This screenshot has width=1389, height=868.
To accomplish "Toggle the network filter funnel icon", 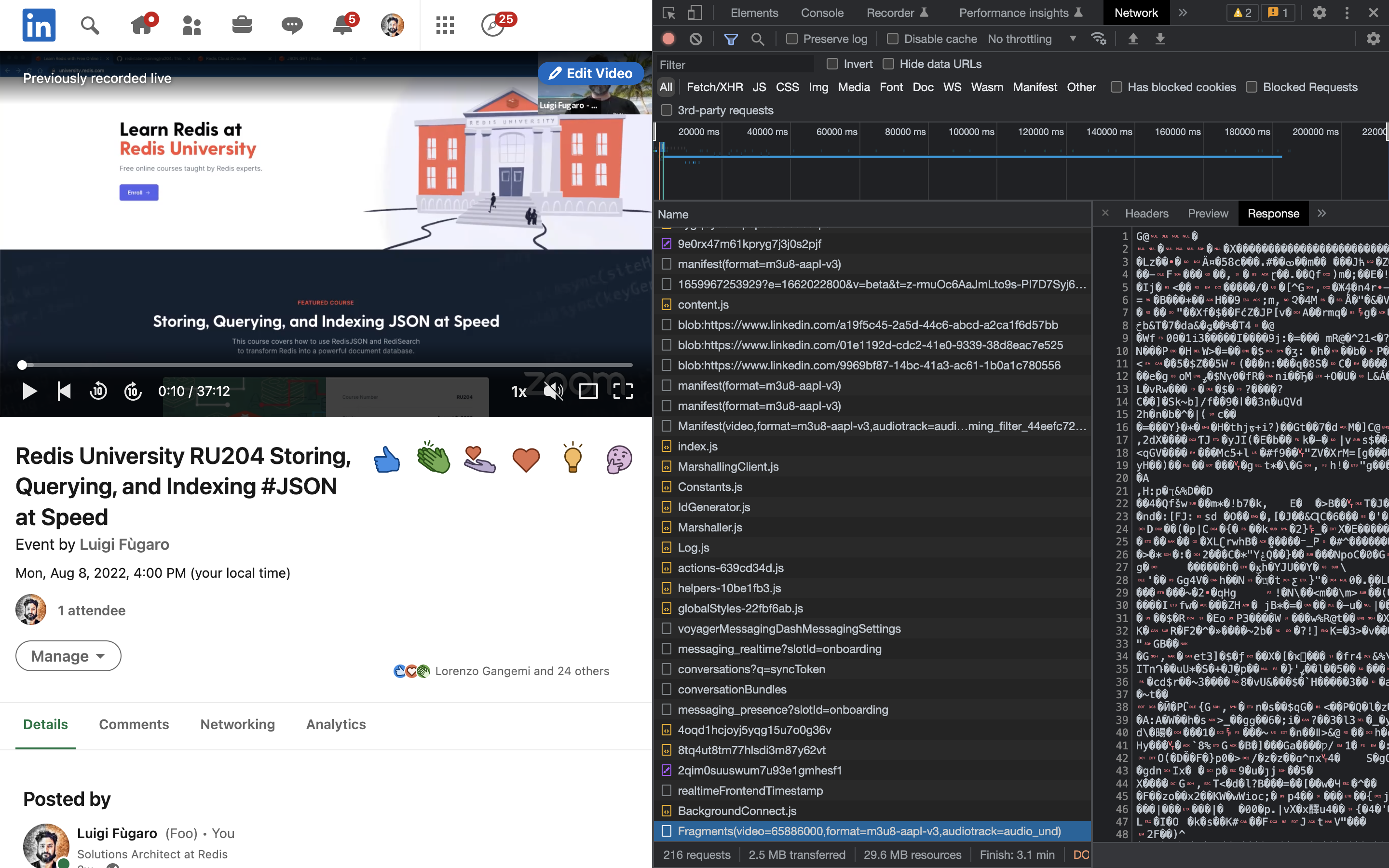I will (731, 39).
